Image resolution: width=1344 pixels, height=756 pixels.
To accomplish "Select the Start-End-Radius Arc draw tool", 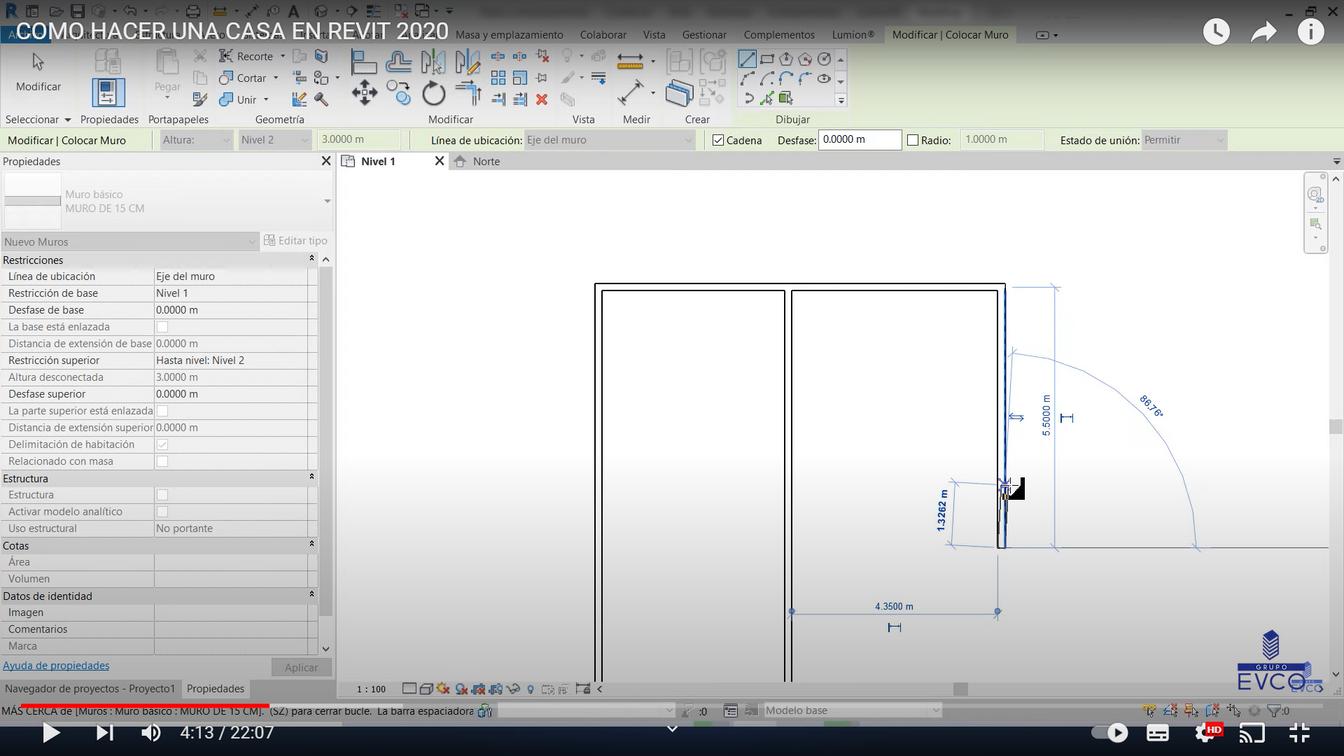I will (747, 79).
